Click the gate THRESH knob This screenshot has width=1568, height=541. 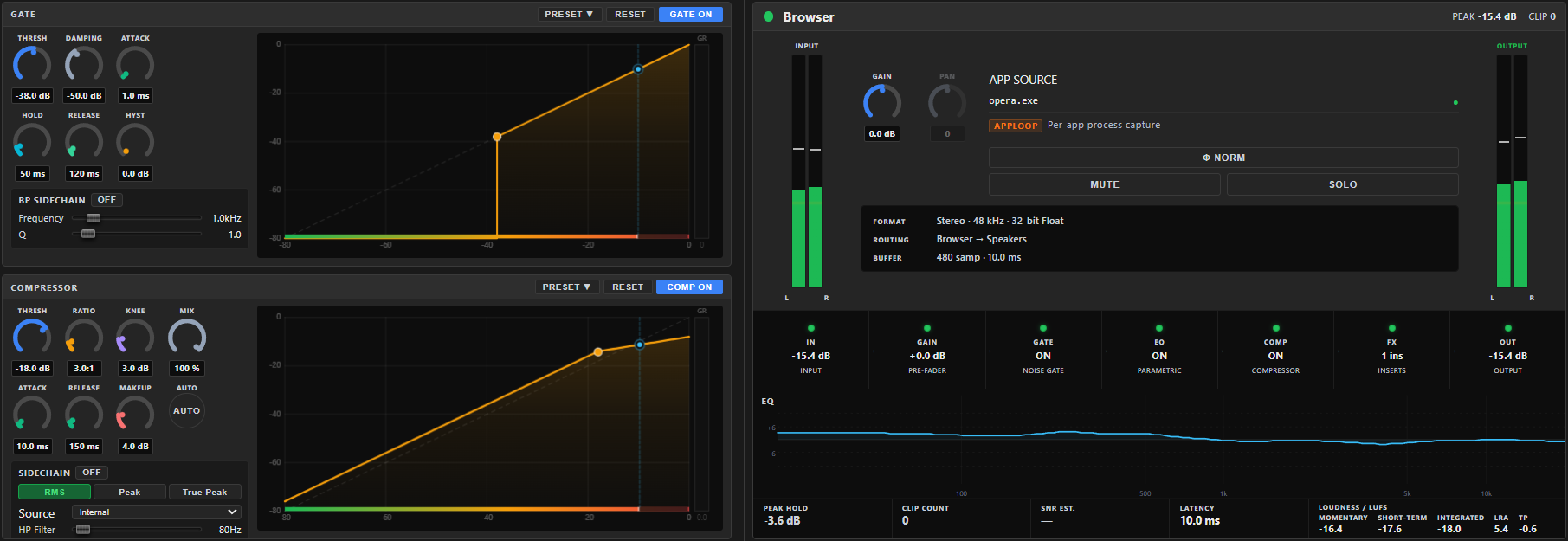click(x=32, y=64)
